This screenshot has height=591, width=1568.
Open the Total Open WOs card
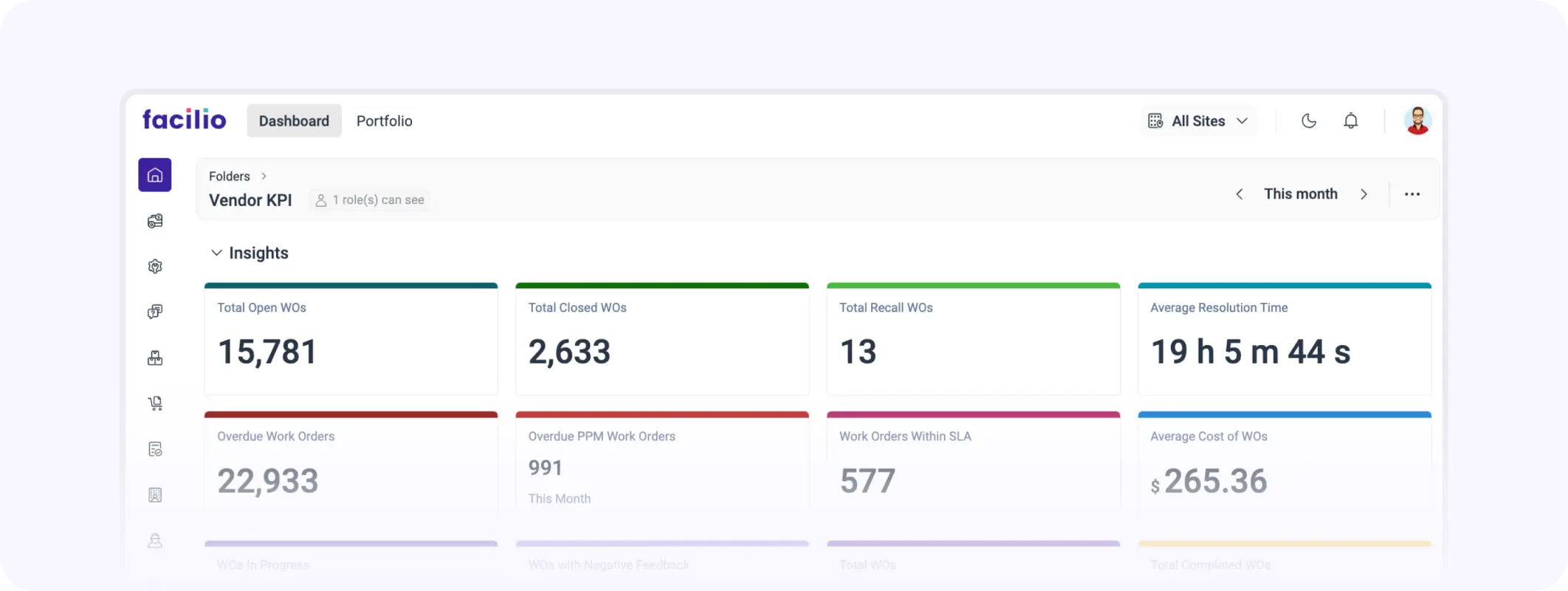[351, 340]
